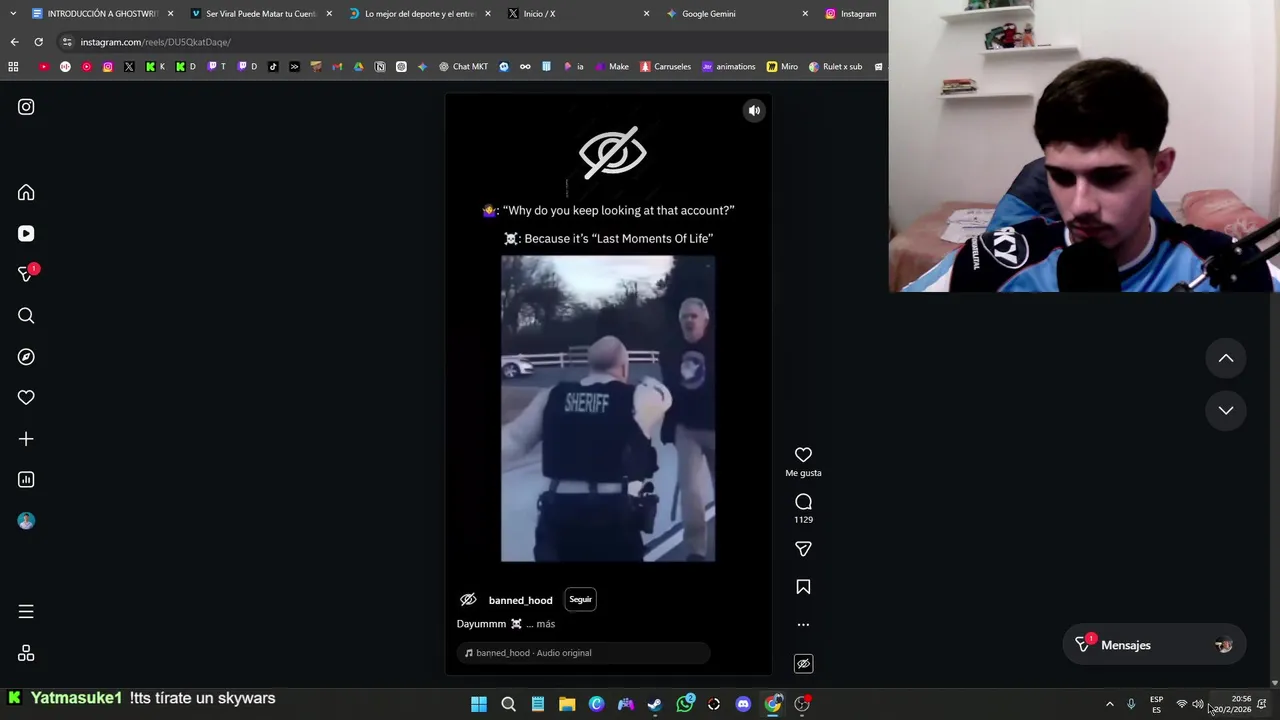The image size is (1280, 720).
Task: Switch to Ser Viral Puede Matar tab
Action: [x=261, y=14]
